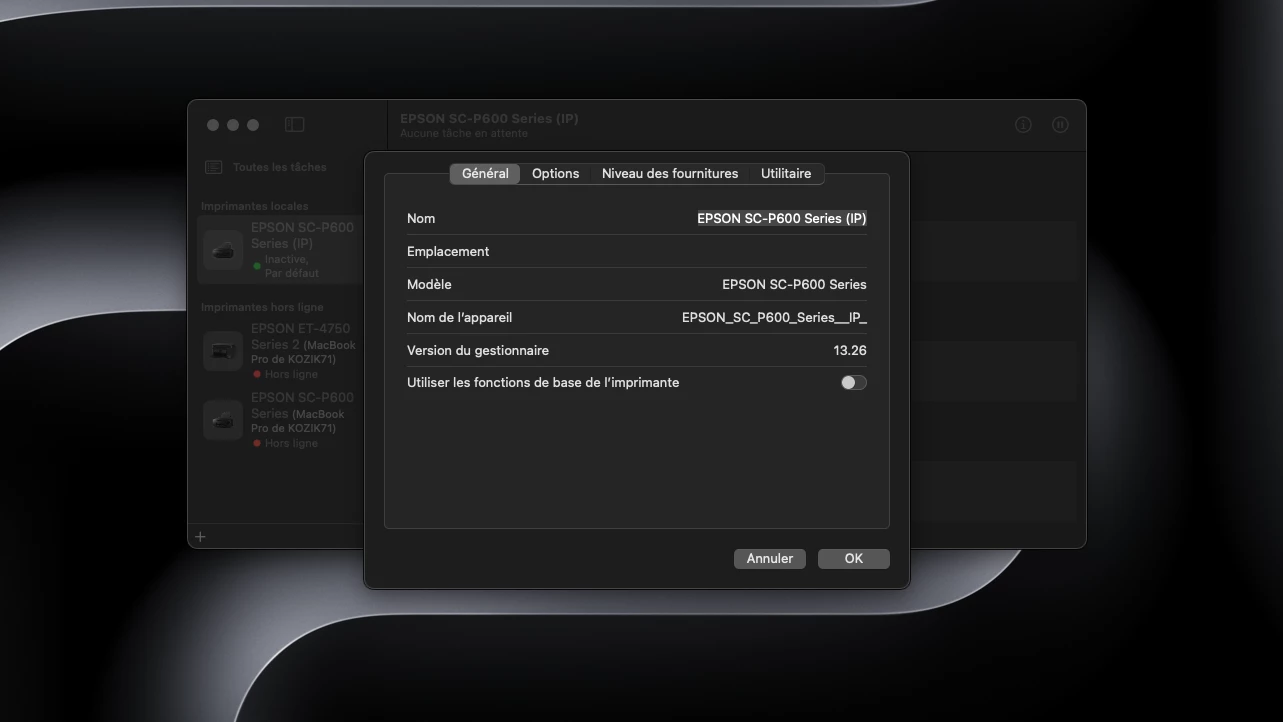Select the Utilitaire tab
This screenshot has width=1283, height=722.
[x=786, y=173]
